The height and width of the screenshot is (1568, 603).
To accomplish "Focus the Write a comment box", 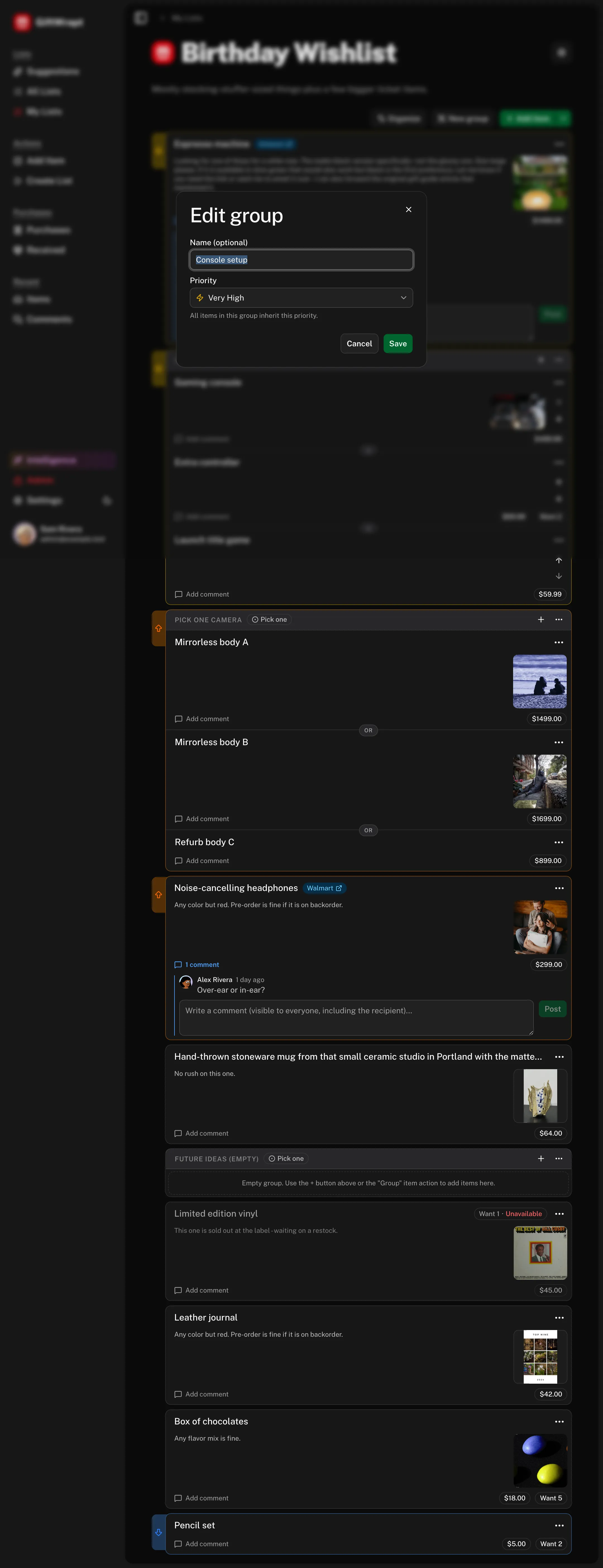I will pyautogui.click(x=356, y=1017).
